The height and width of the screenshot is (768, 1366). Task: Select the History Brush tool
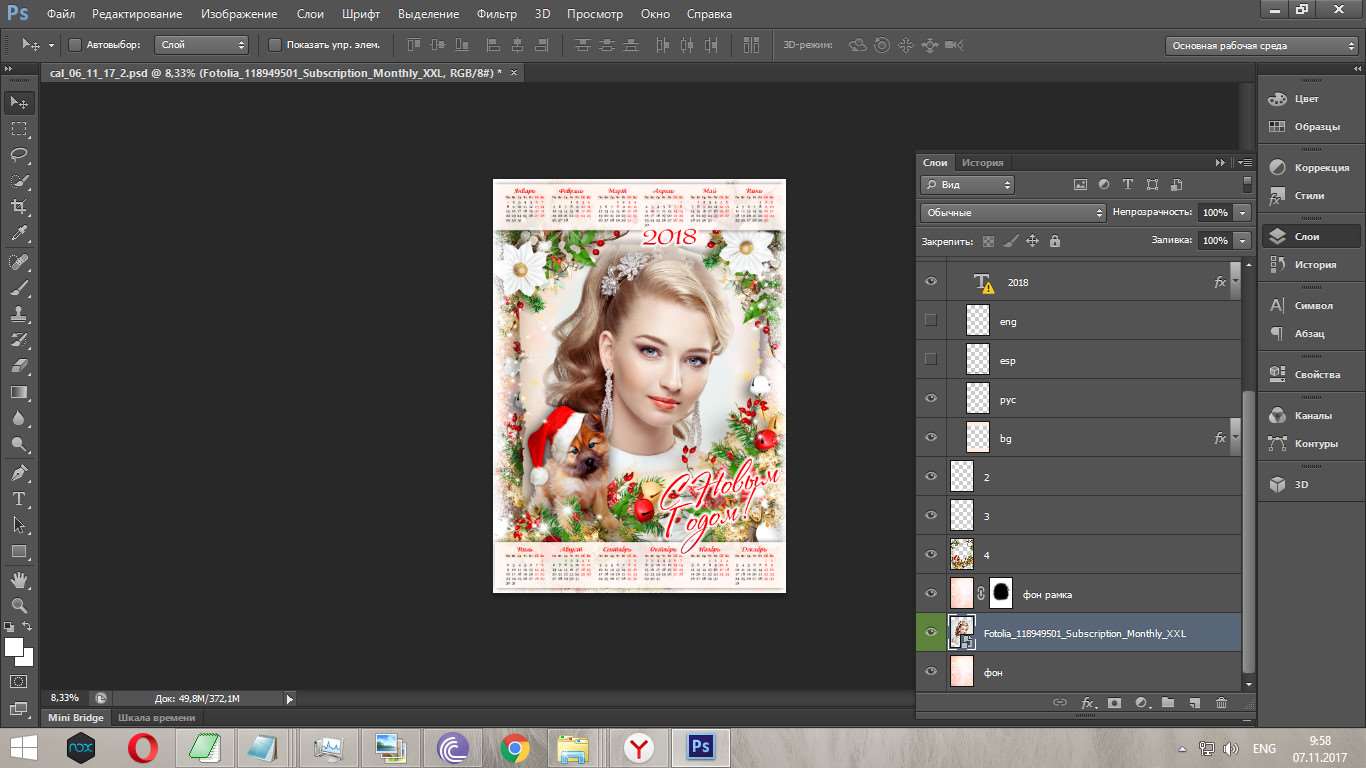pyautogui.click(x=19, y=340)
